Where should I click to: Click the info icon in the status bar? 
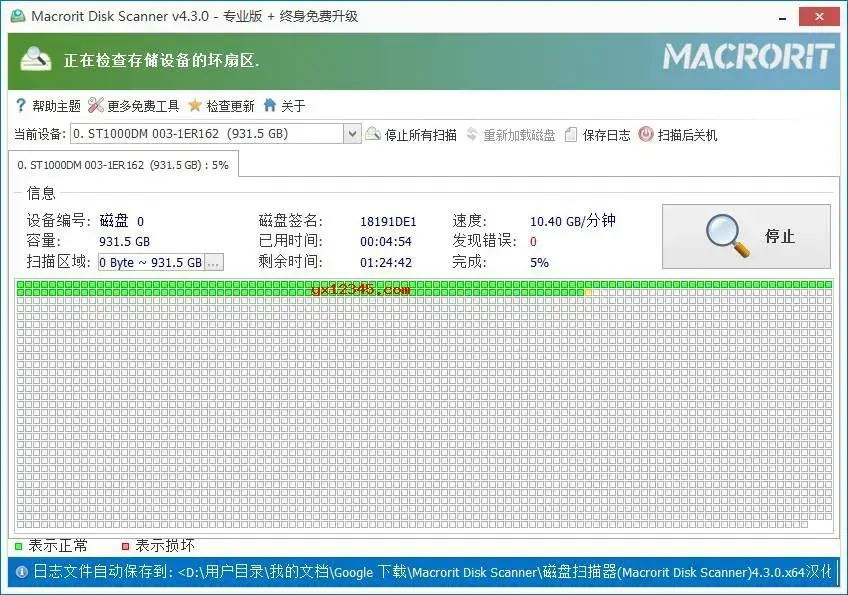(x=22, y=572)
